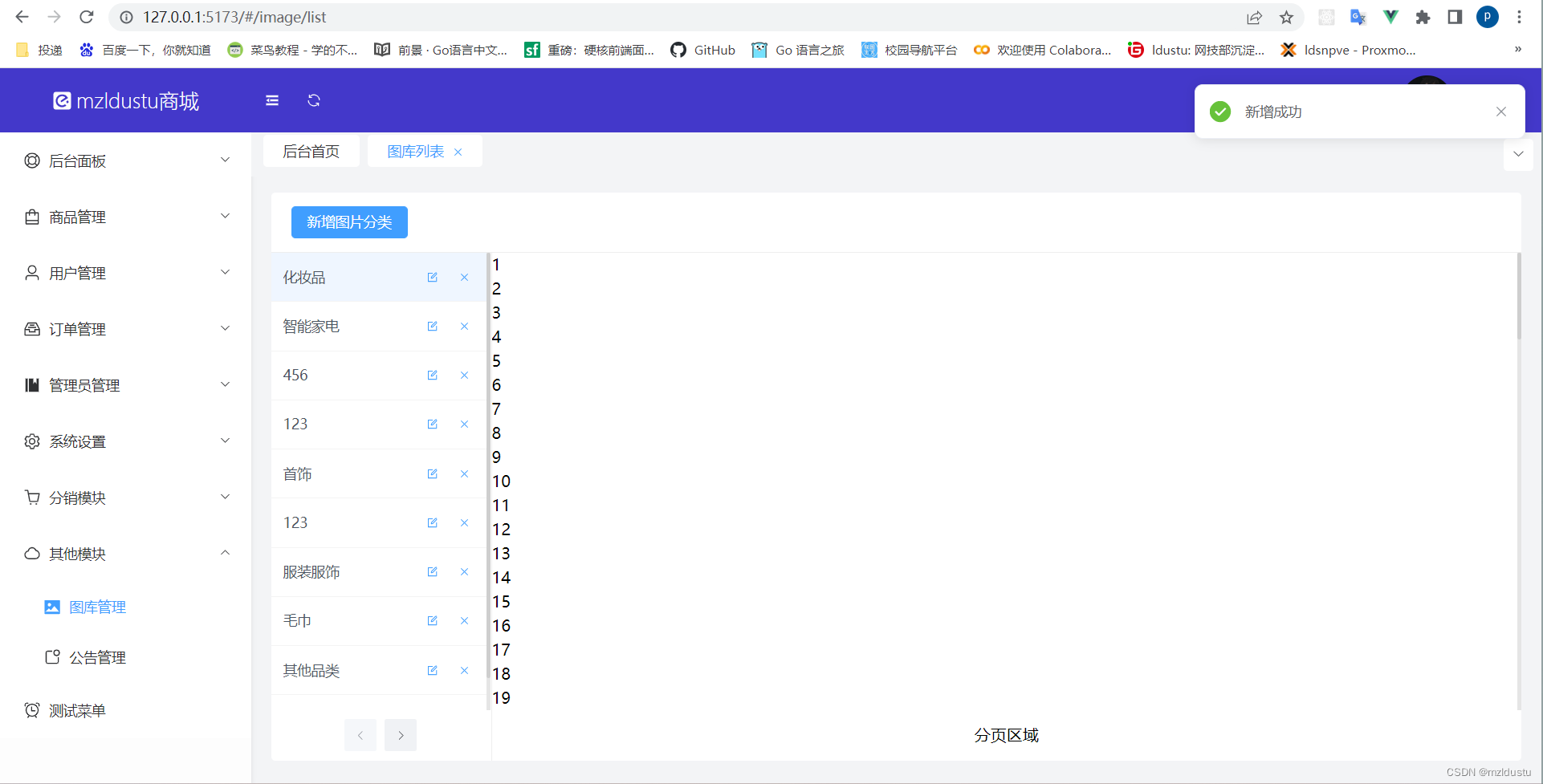The image size is (1543, 784).
Task: Go to the previous page of categories
Action: tap(360, 735)
